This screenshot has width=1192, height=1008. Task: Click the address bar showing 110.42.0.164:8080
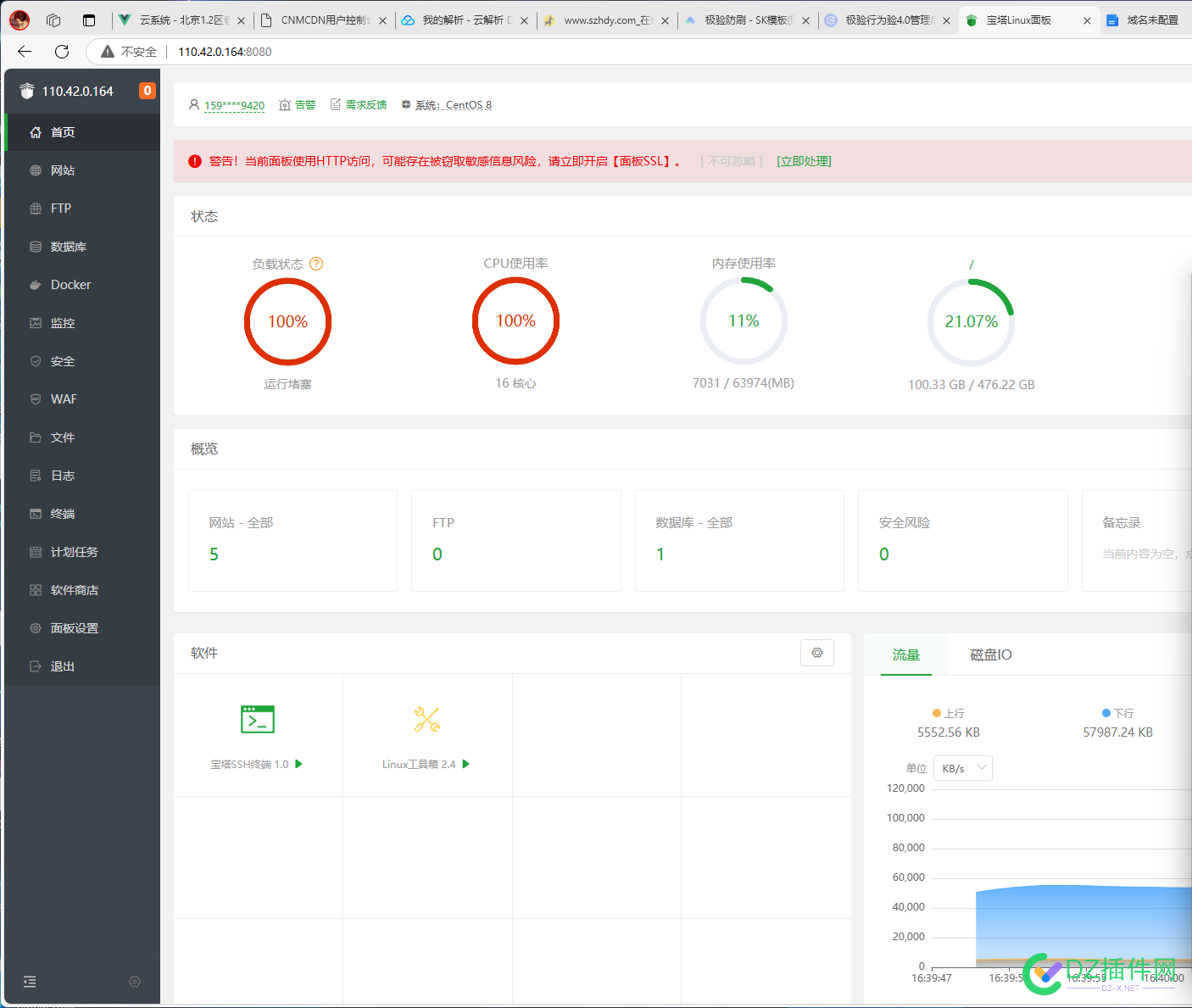(x=225, y=52)
